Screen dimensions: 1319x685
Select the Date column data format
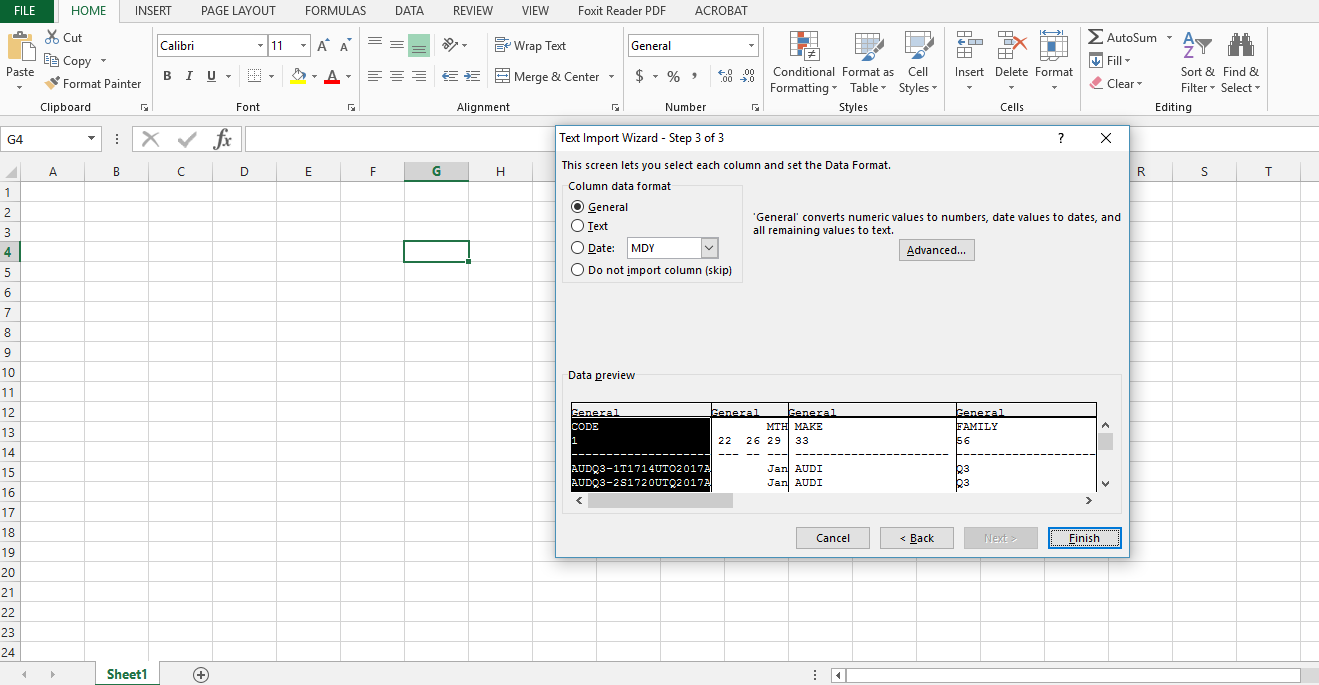[577, 247]
